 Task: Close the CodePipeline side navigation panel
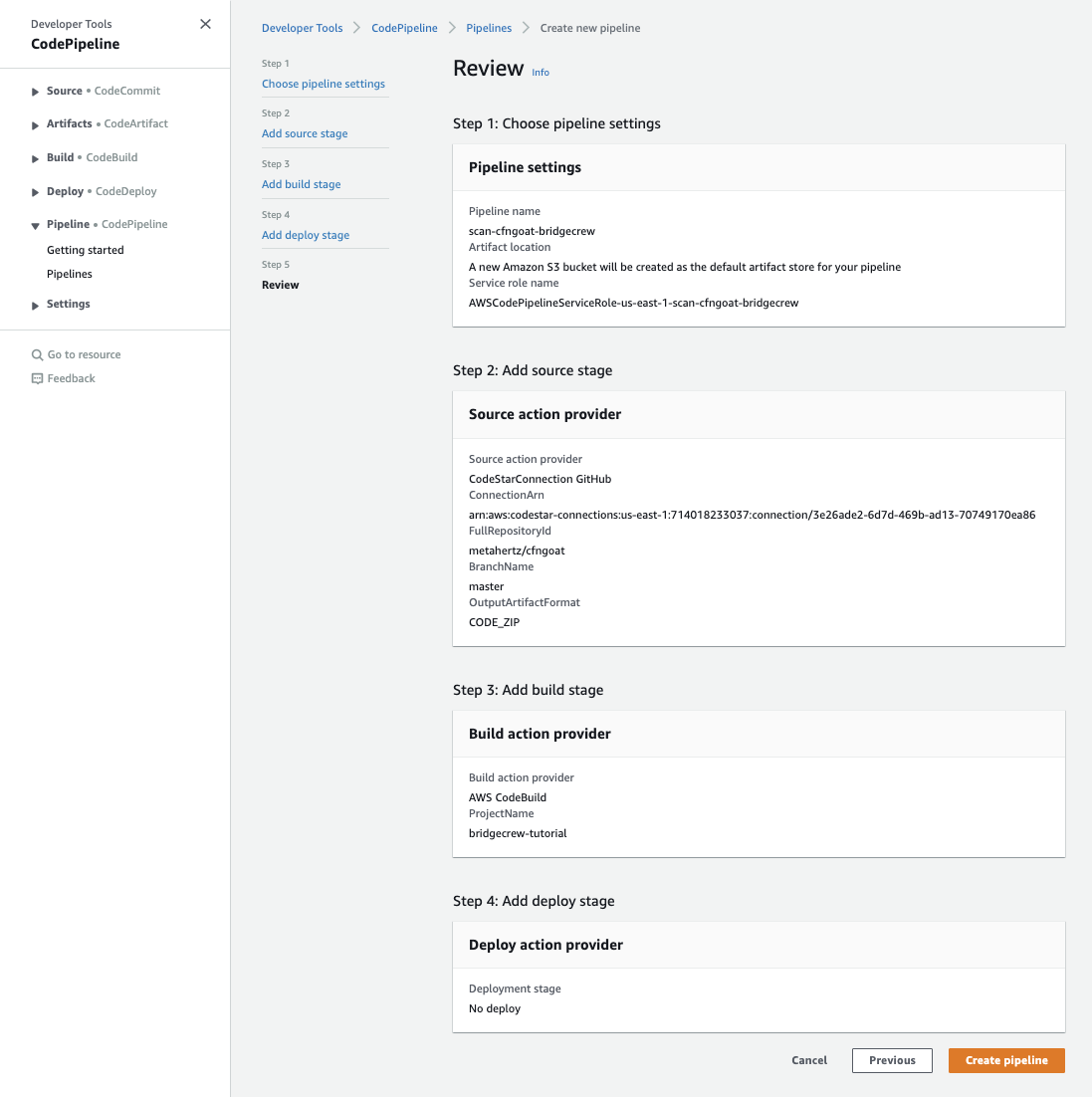[x=205, y=24]
